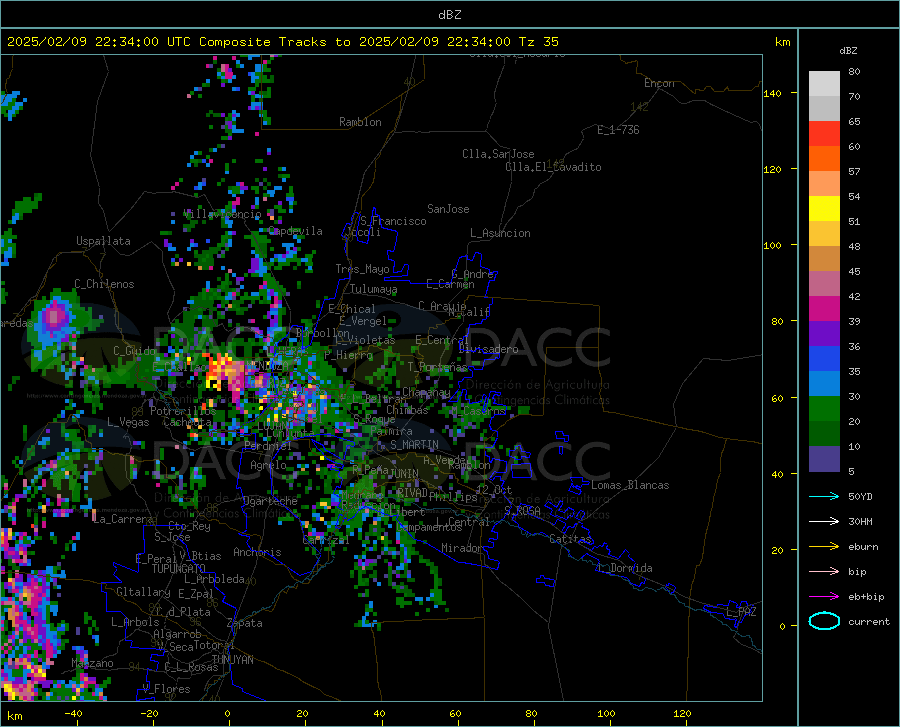Image resolution: width=900 pixels, height=727 pixels.
Task: Pick the green 20-30 dBZ color swatch
Action: coord(824,409)
